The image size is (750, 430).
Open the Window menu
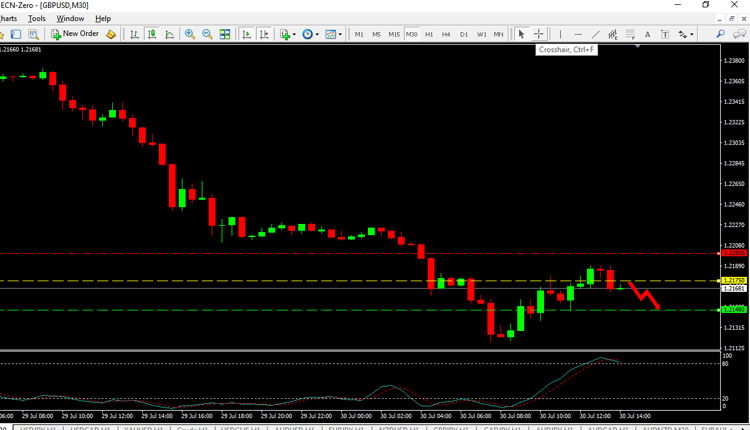(70, 19)
